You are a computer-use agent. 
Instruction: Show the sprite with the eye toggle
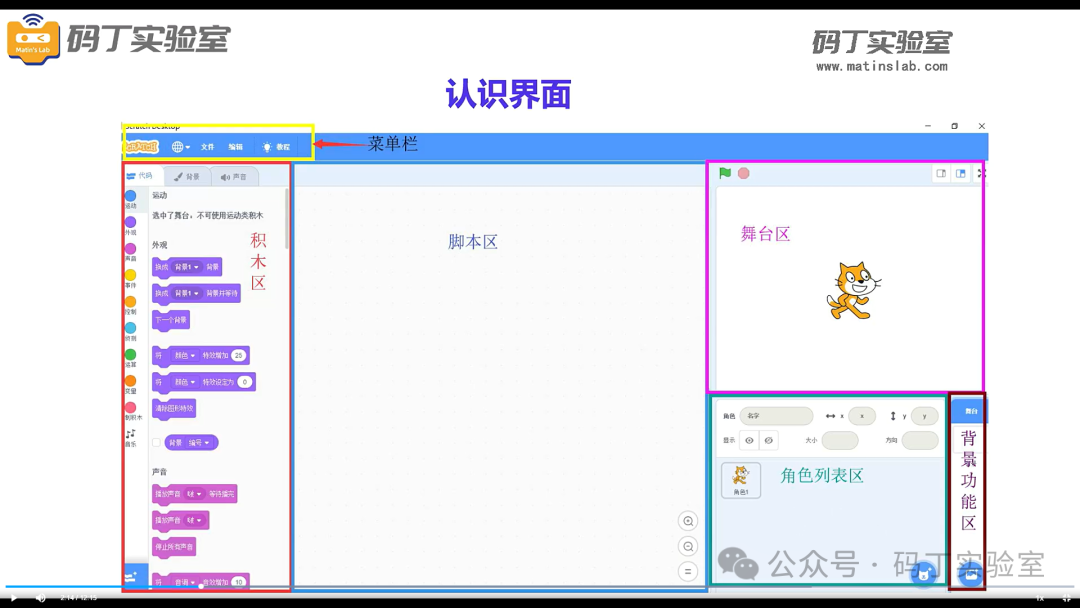point(751,440)
